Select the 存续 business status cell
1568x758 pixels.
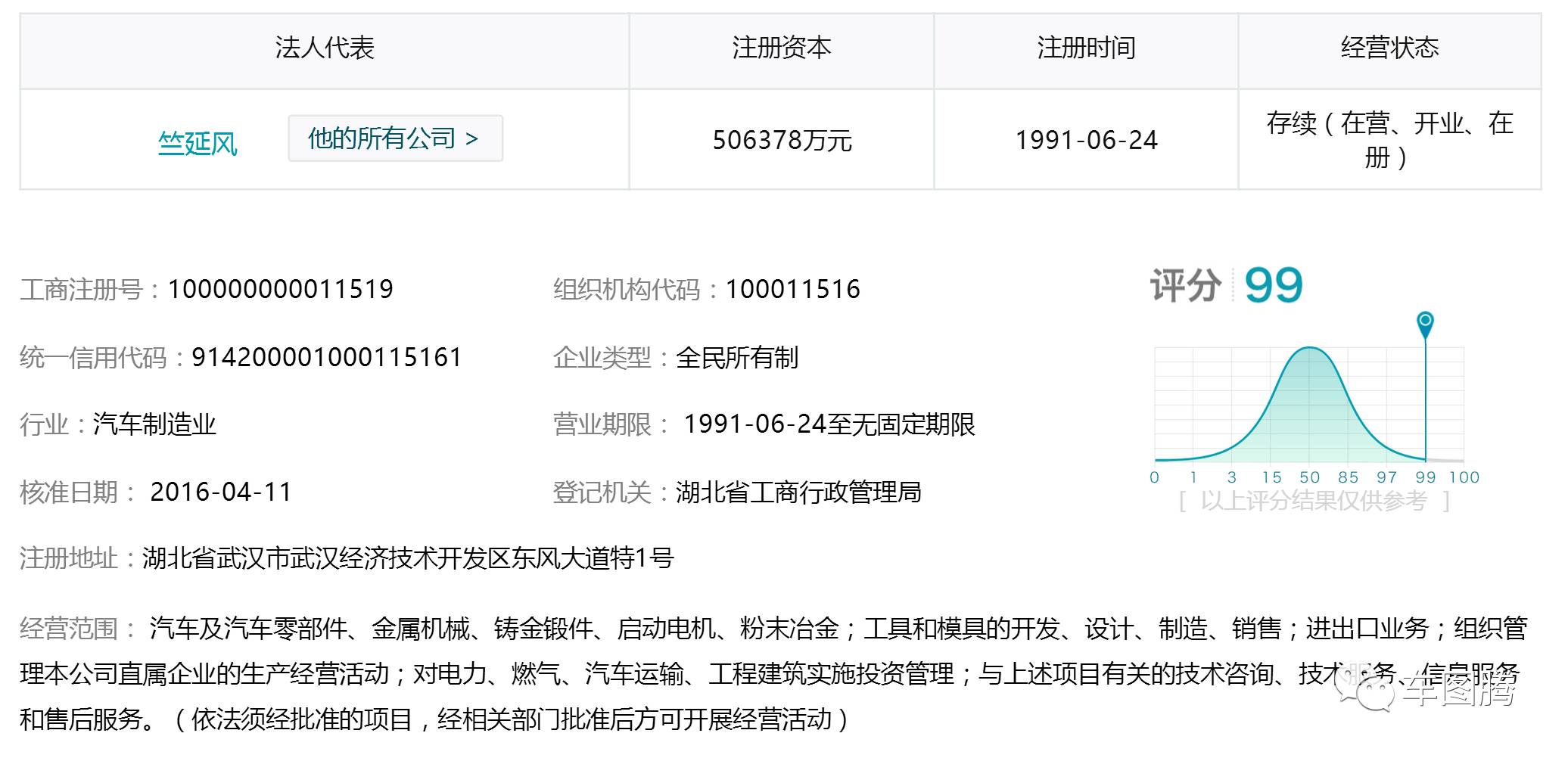tap(1389, 140)
